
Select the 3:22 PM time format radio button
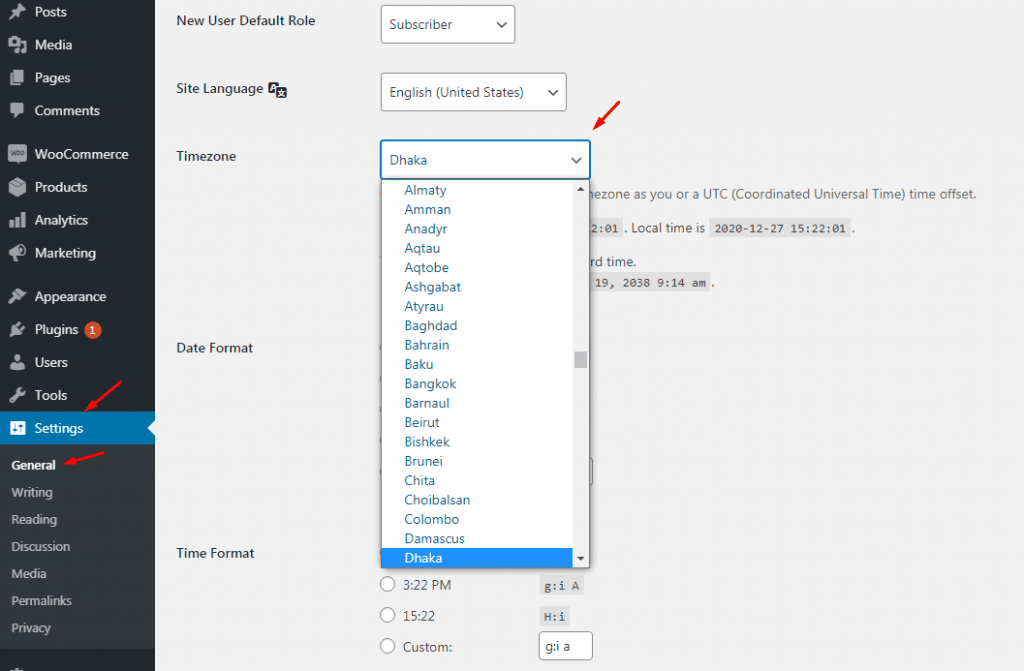pos(388,585)
